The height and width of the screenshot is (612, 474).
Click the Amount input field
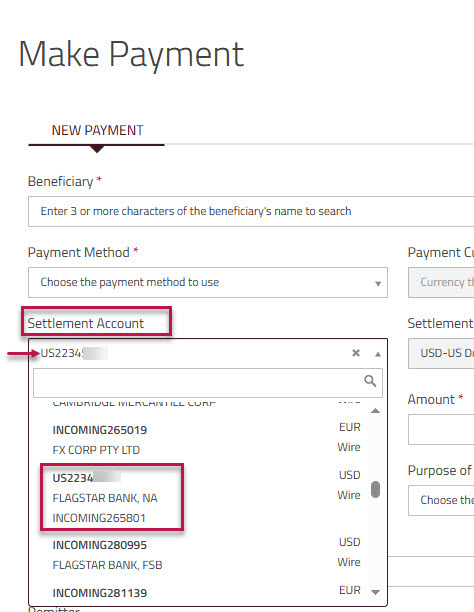(x=441, y=430)
